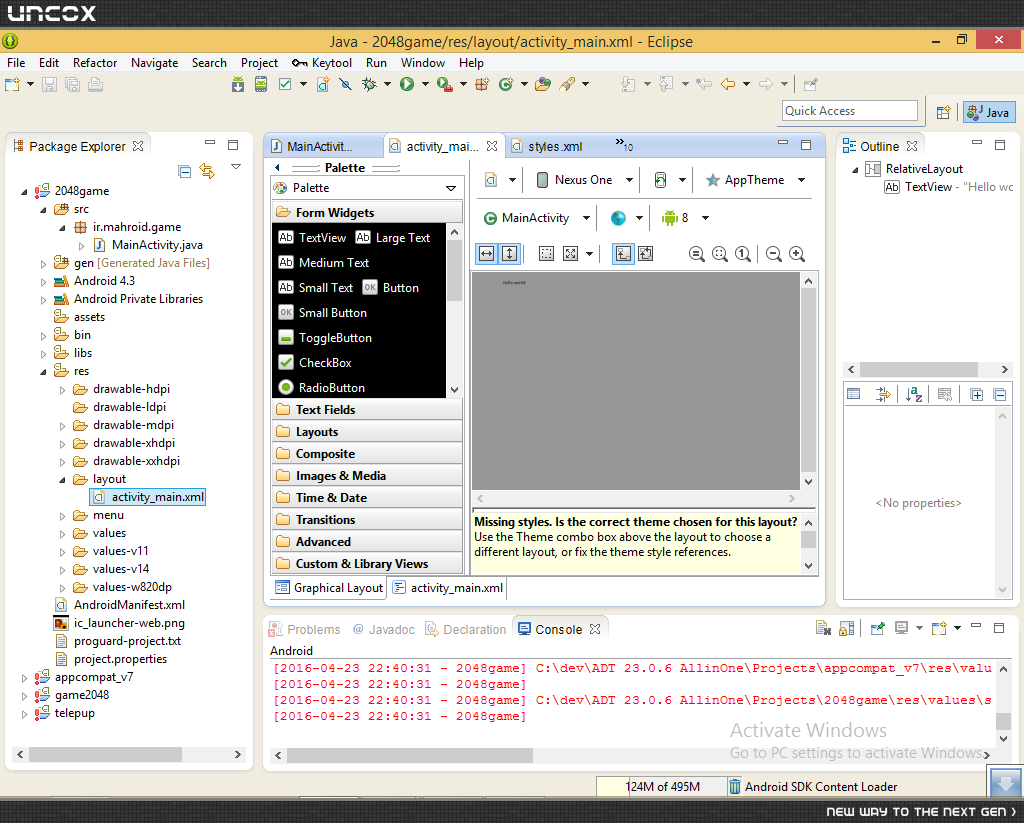Click the Save toolbar icon
The height and width of the screenshot is (823, 1024).
tap(50, 84)
